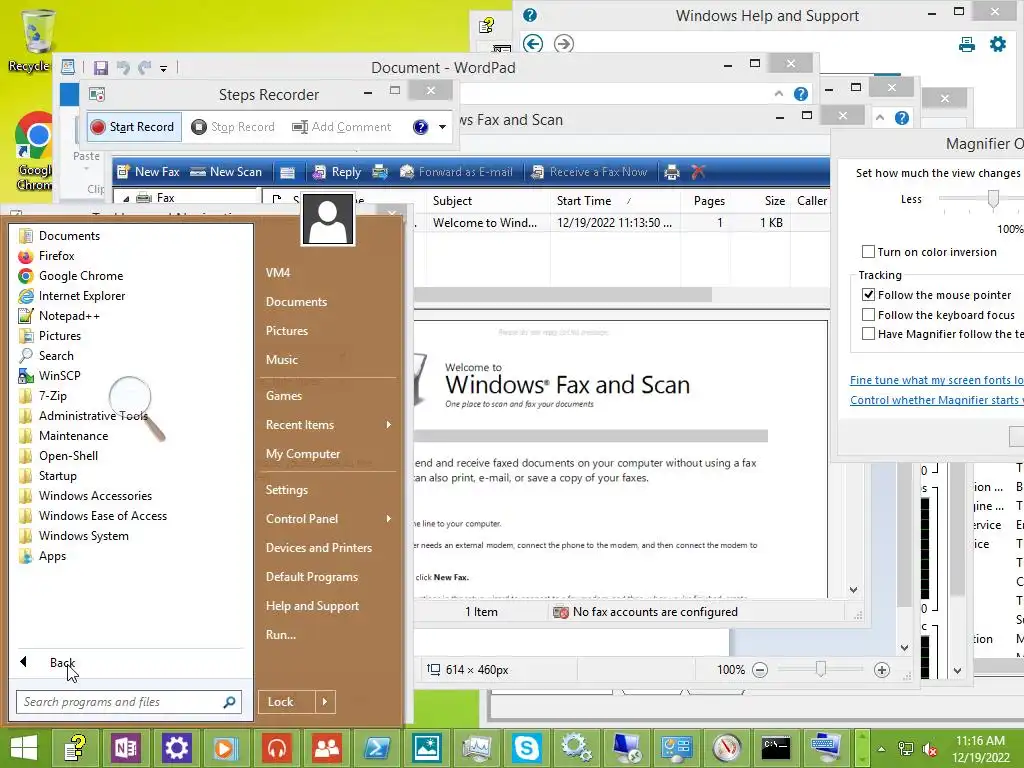The width and height of the screenshot is (1024, 768).
Task: Click Back in Start menu programs list
Action: [x=62, y=663]
